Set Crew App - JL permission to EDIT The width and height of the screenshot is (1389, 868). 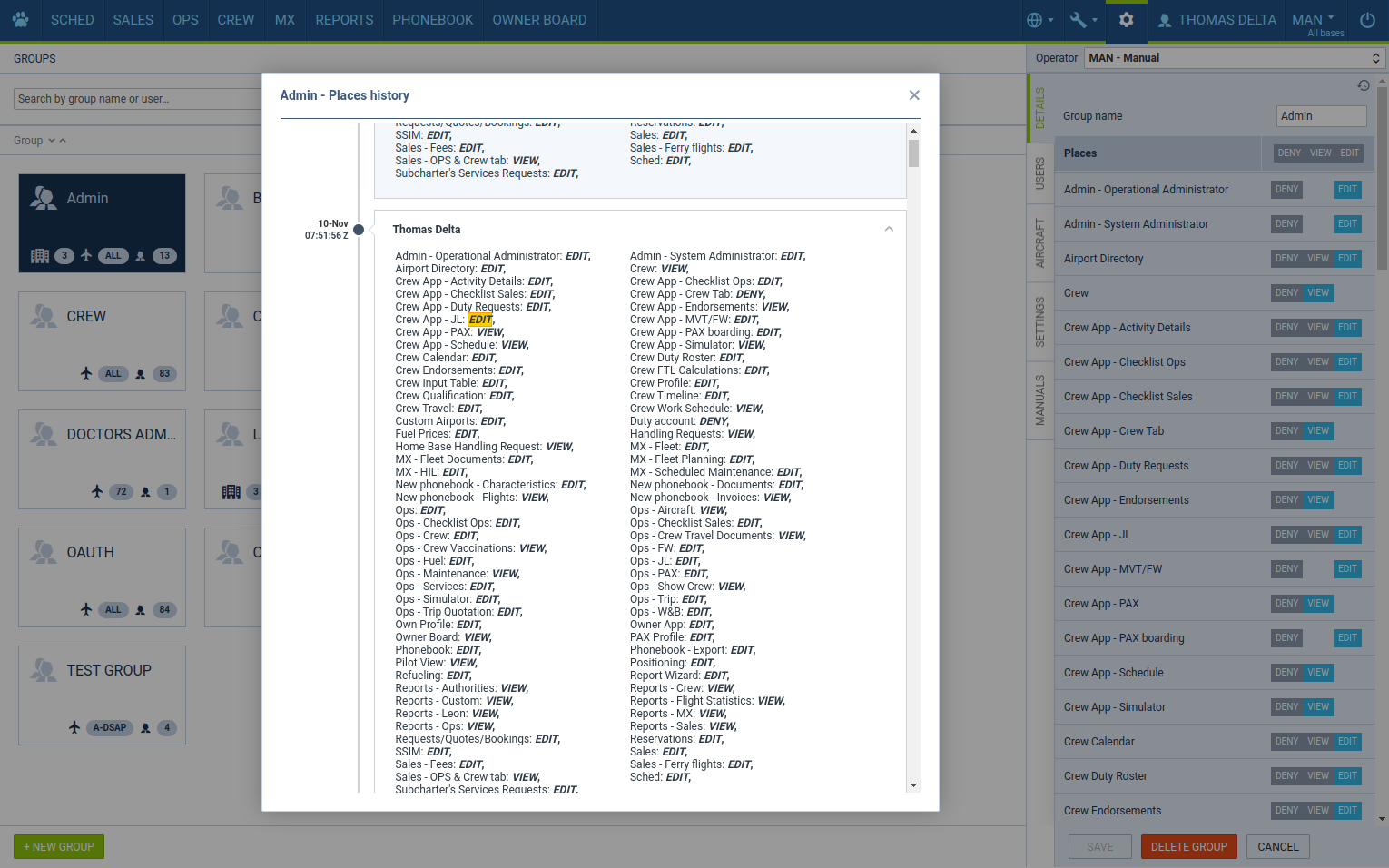tap(1347, 535)
